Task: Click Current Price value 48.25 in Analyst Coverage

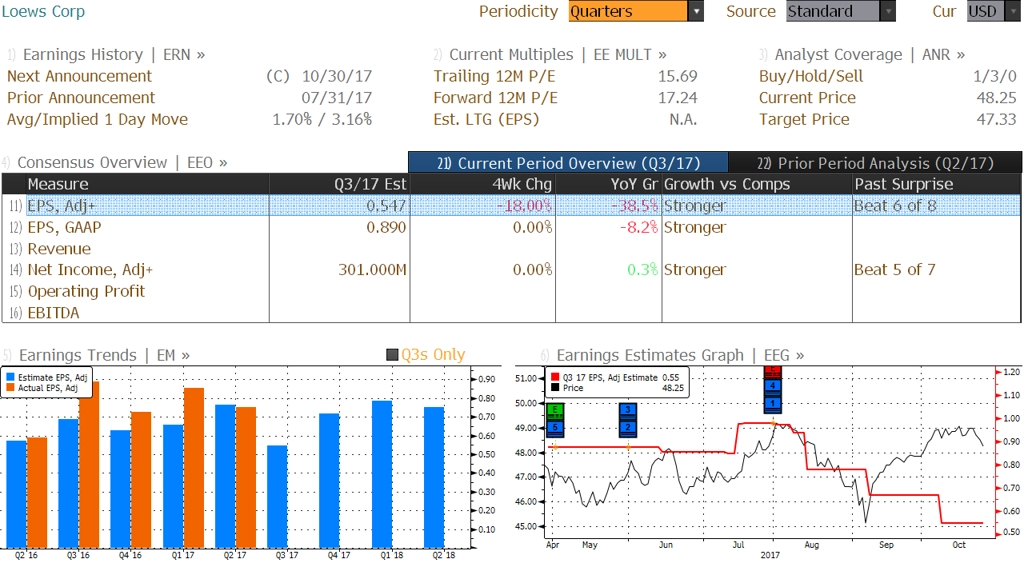Action: point(997,97)
